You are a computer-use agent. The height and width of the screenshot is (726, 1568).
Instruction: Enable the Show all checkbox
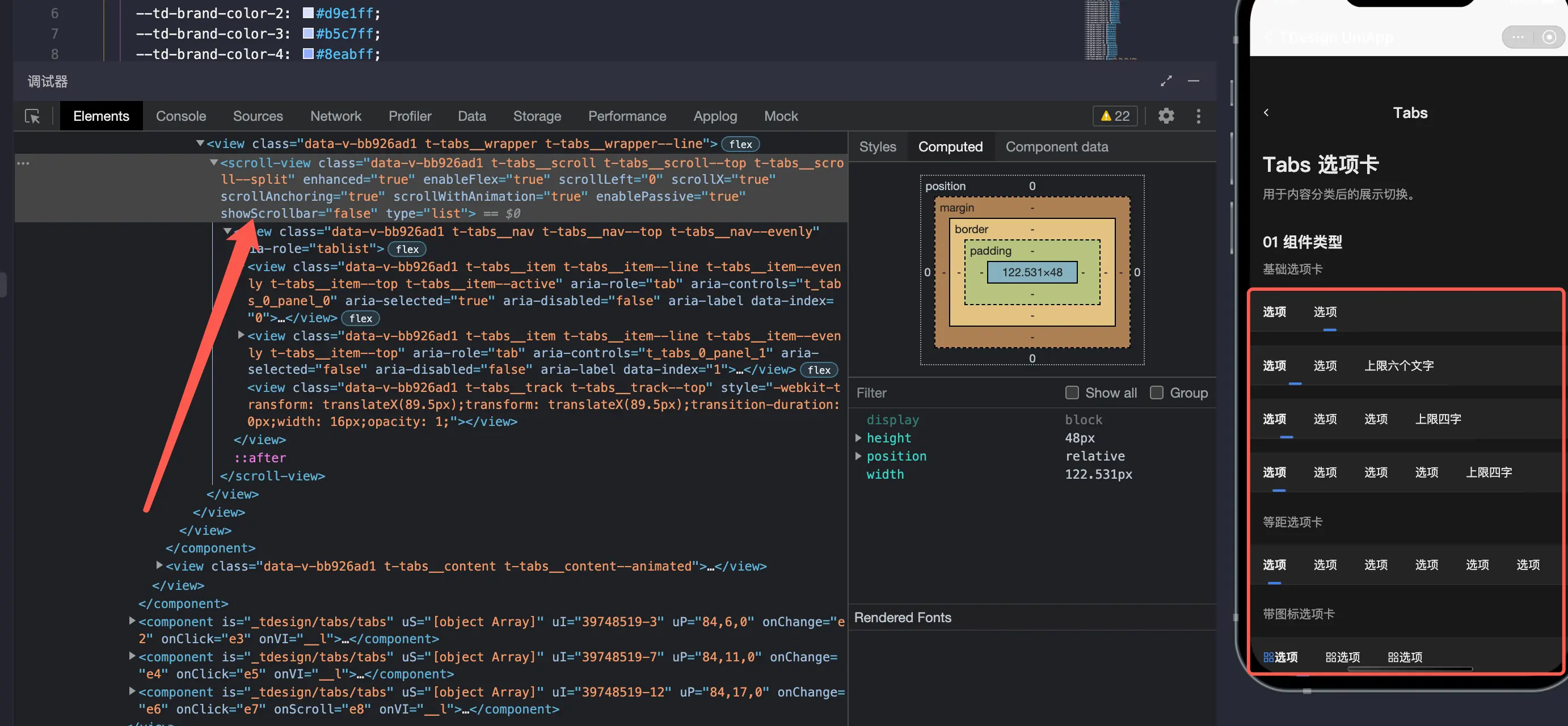[1072, 392]
